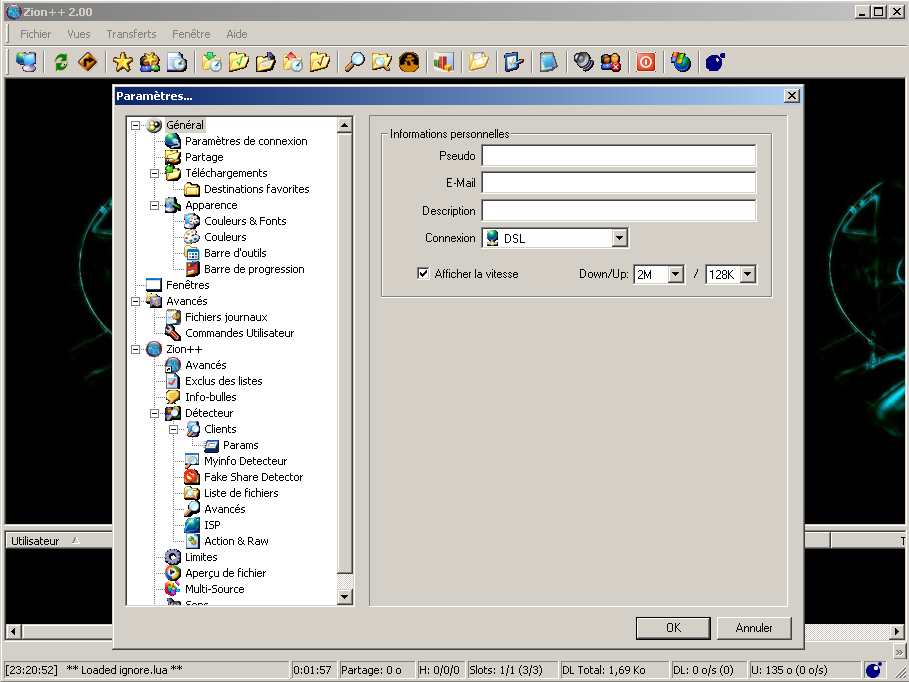Open the Transferts menu

(132, 34)
